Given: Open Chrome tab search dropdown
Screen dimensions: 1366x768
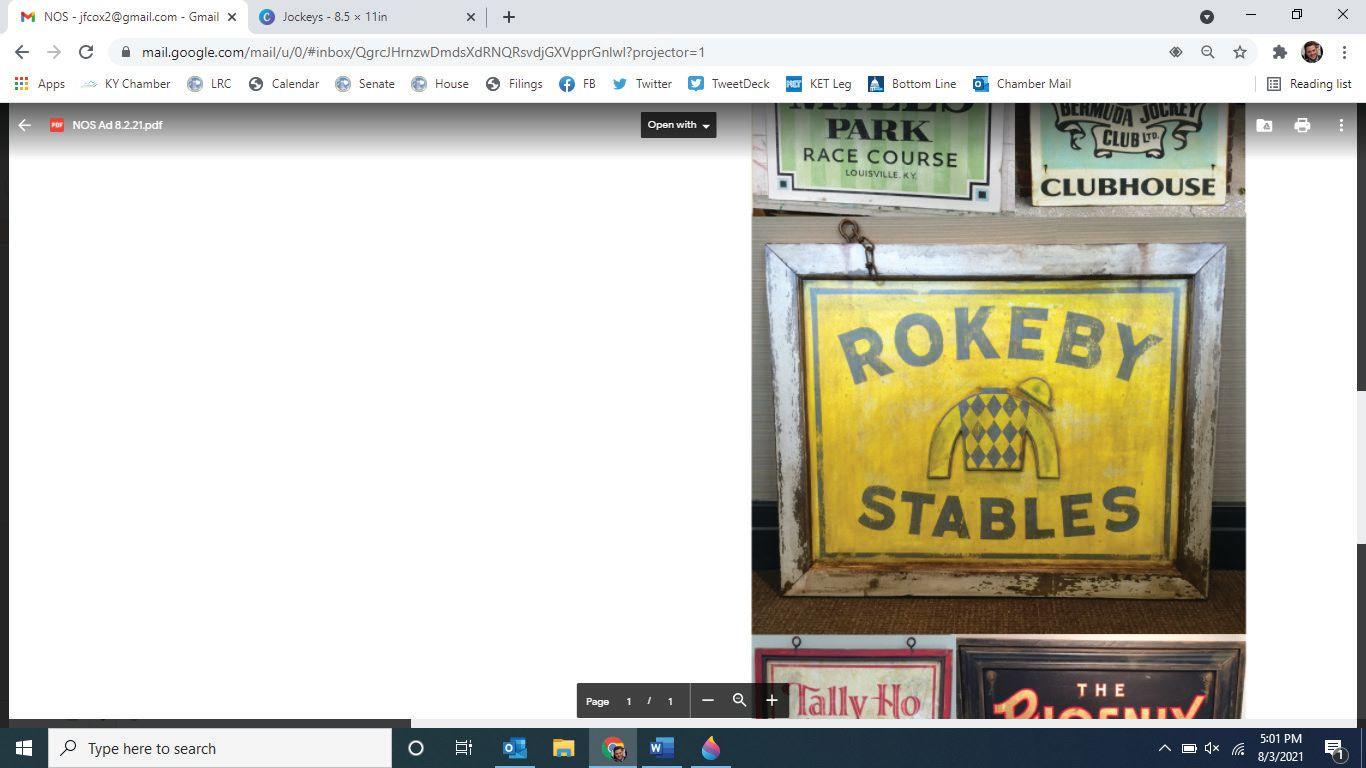Looking at the screenshot, I should [1207, 17].
